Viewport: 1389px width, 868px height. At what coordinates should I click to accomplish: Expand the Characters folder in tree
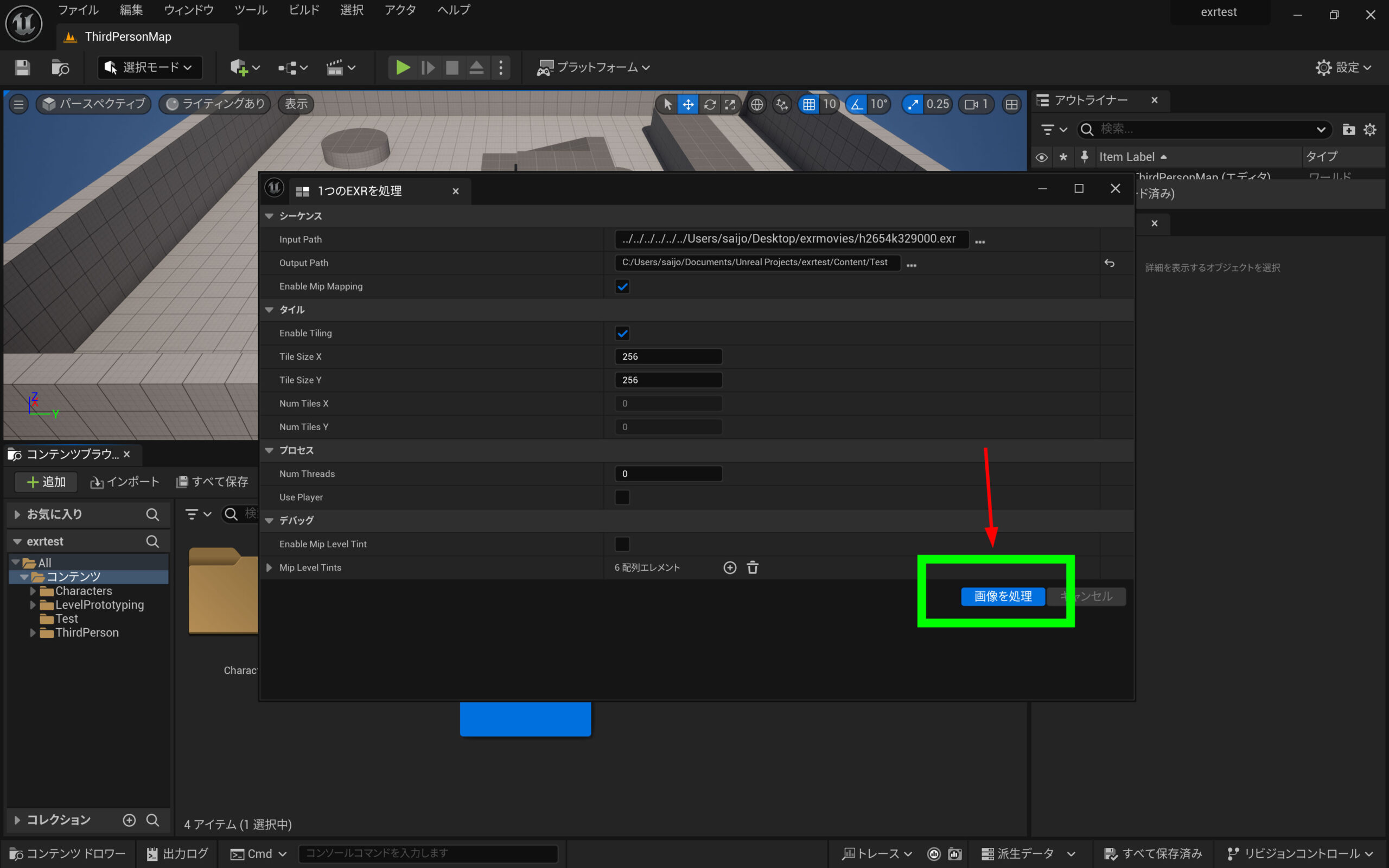click(33, 591)
